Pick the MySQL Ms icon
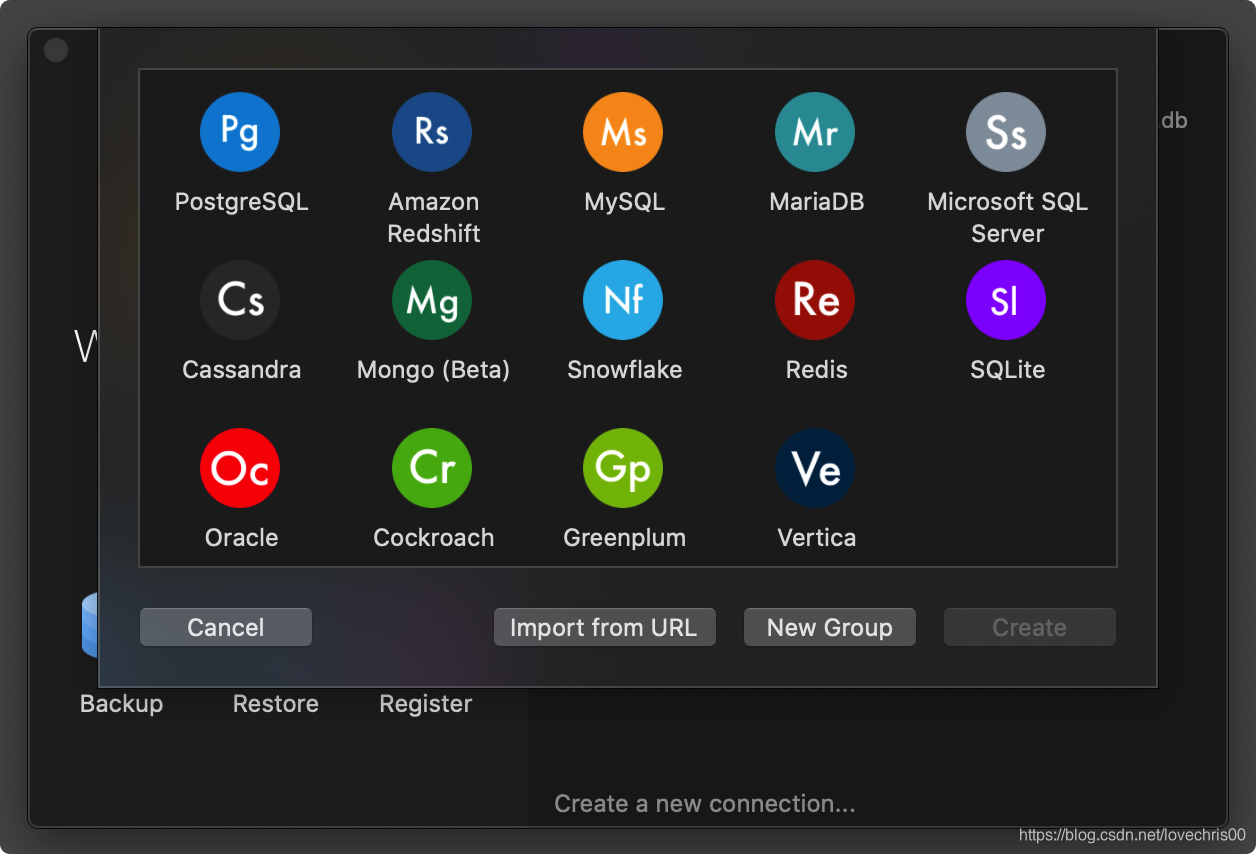The image size is (1256, 854). (623, 132)
